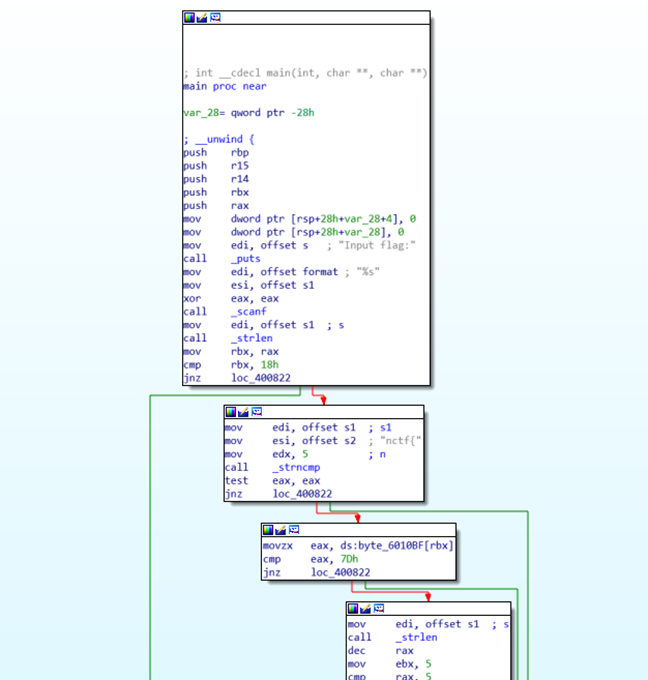Click 'call _scanf' instruction

pyautogui.click(x=225, y=311)
